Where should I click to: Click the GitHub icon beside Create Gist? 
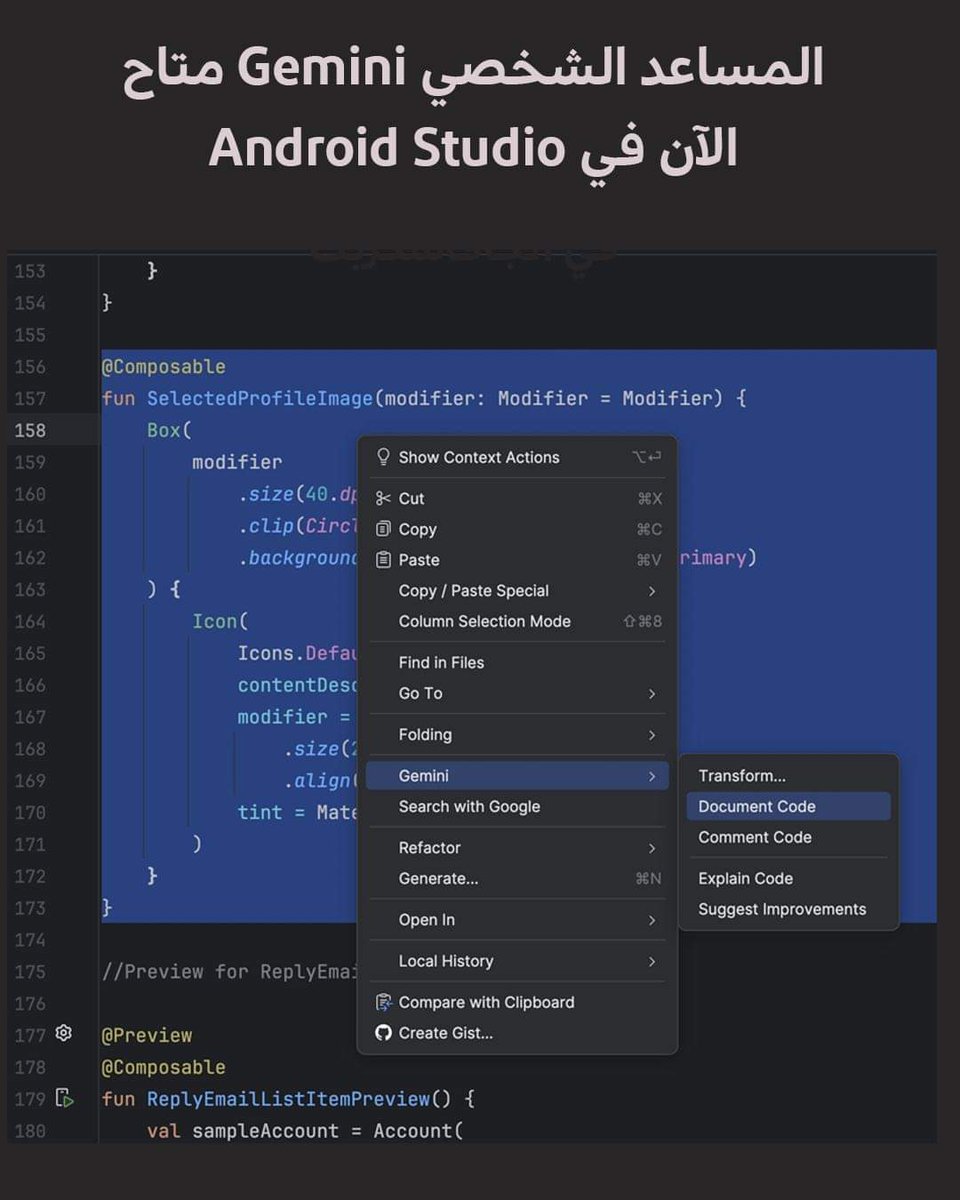(x=383, y=1033)
